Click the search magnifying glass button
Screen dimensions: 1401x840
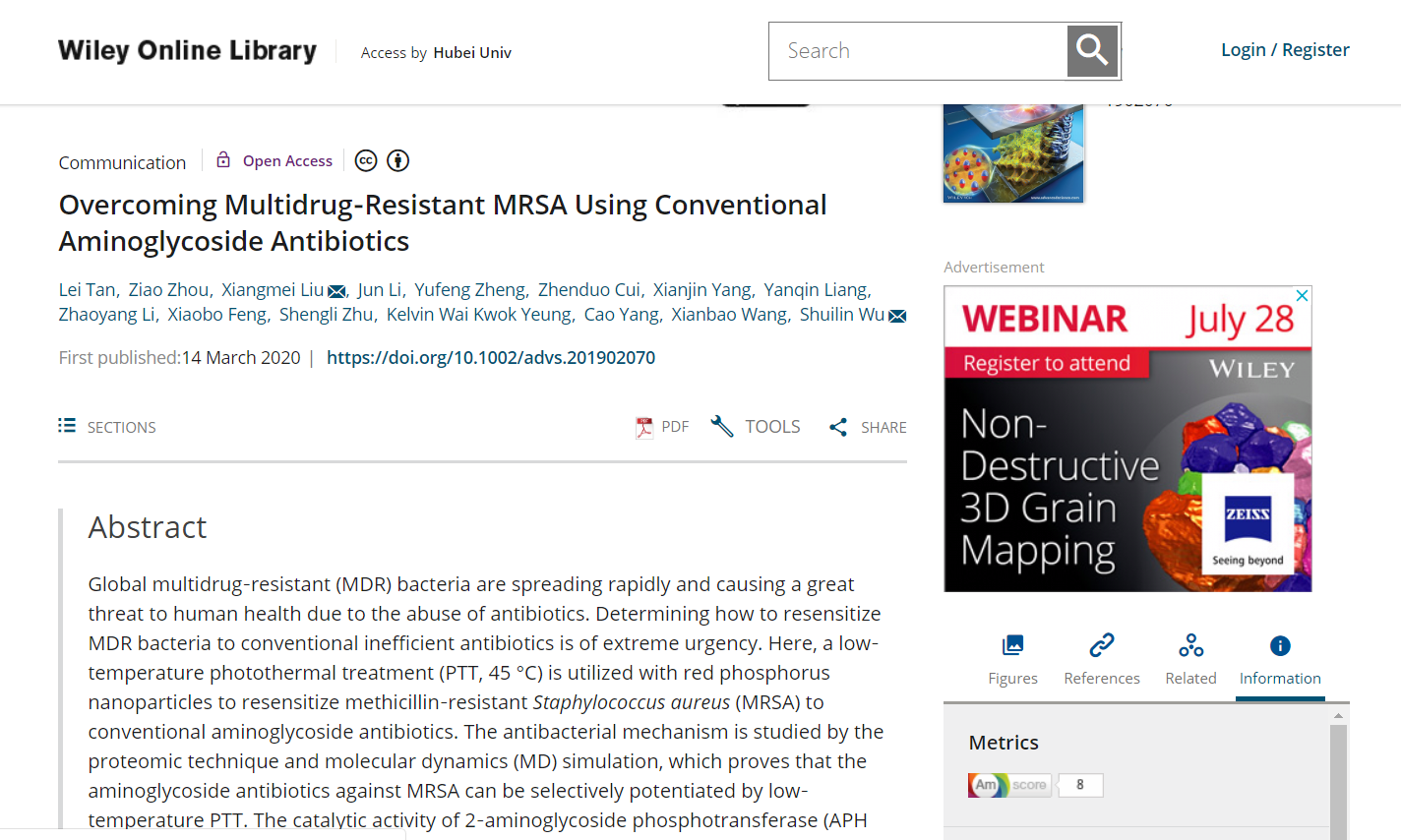[x=1092, y=51]
